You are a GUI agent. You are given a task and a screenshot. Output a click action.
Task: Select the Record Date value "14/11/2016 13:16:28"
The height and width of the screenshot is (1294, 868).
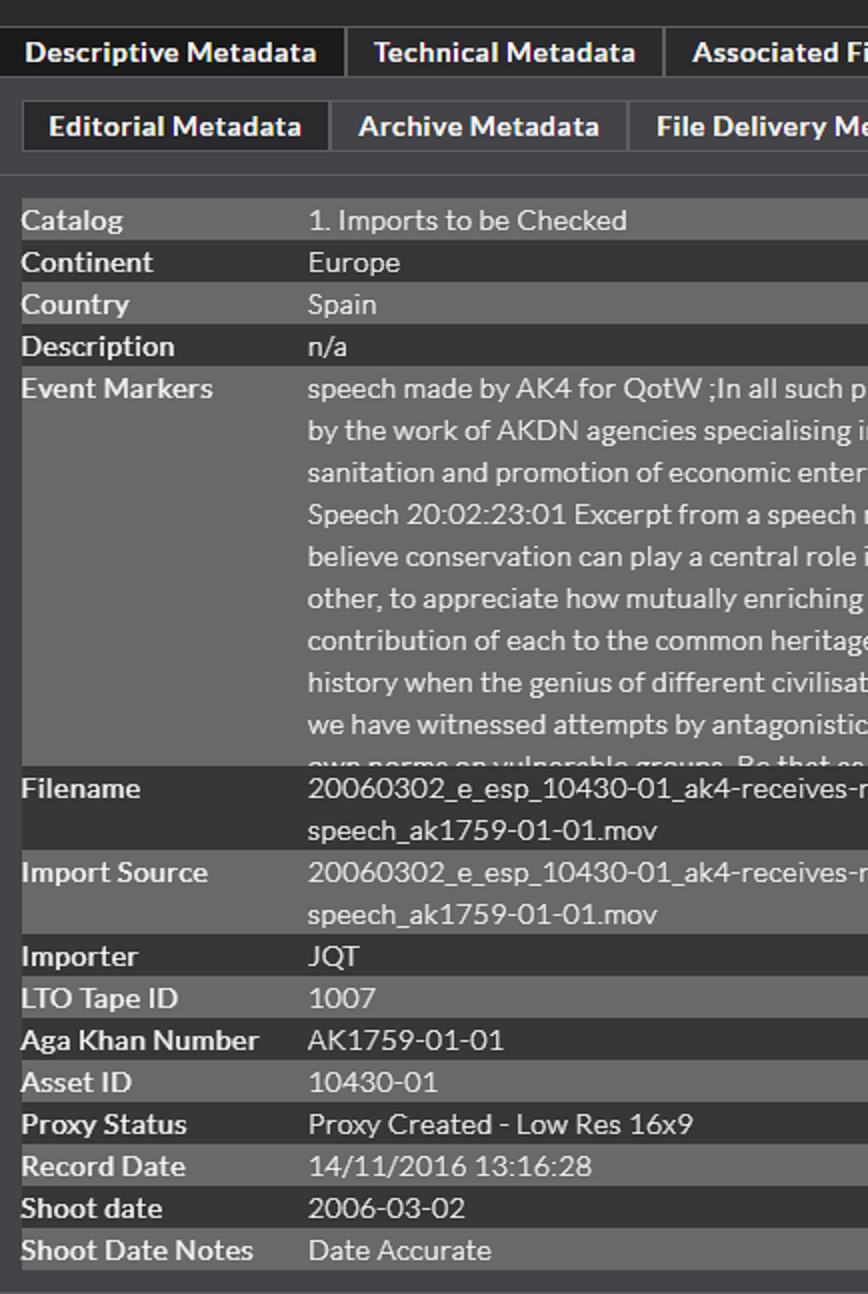pos(449,1167)
